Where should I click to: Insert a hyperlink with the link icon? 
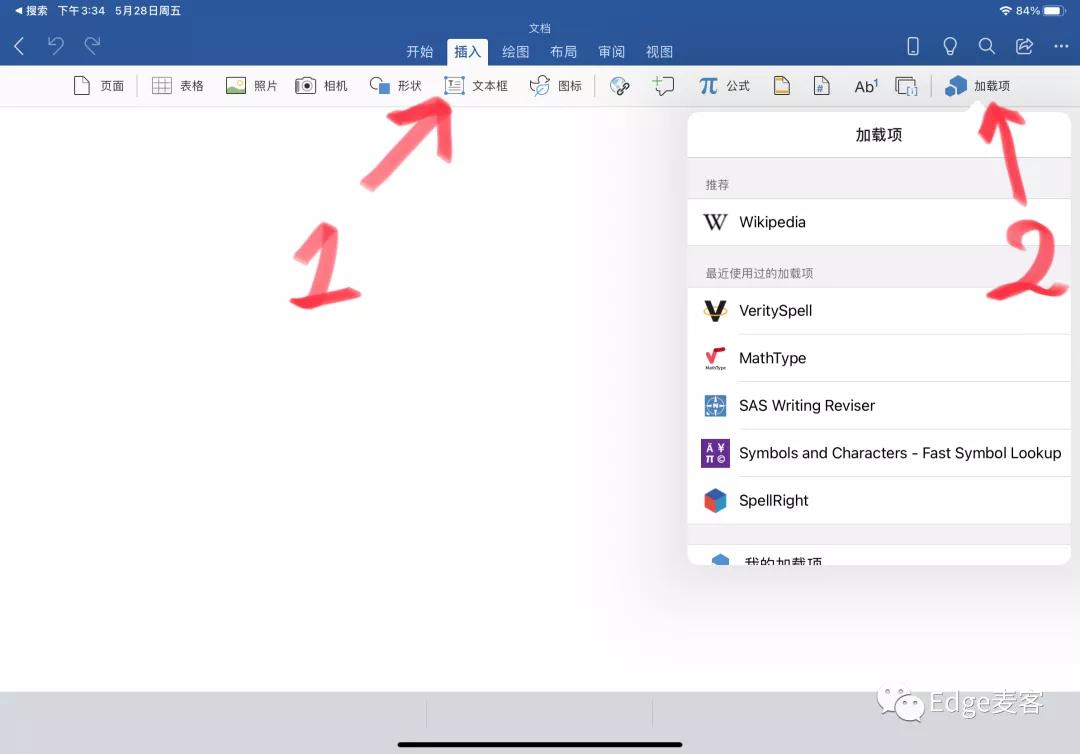coord(620,85)
